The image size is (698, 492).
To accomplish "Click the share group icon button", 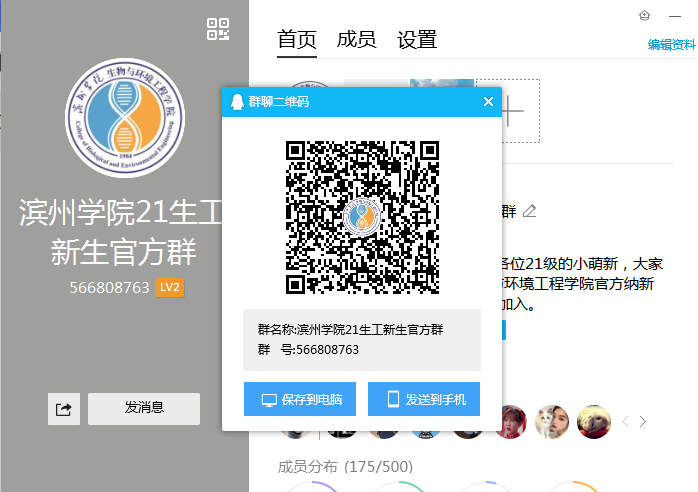I will [x=64, y=408].
